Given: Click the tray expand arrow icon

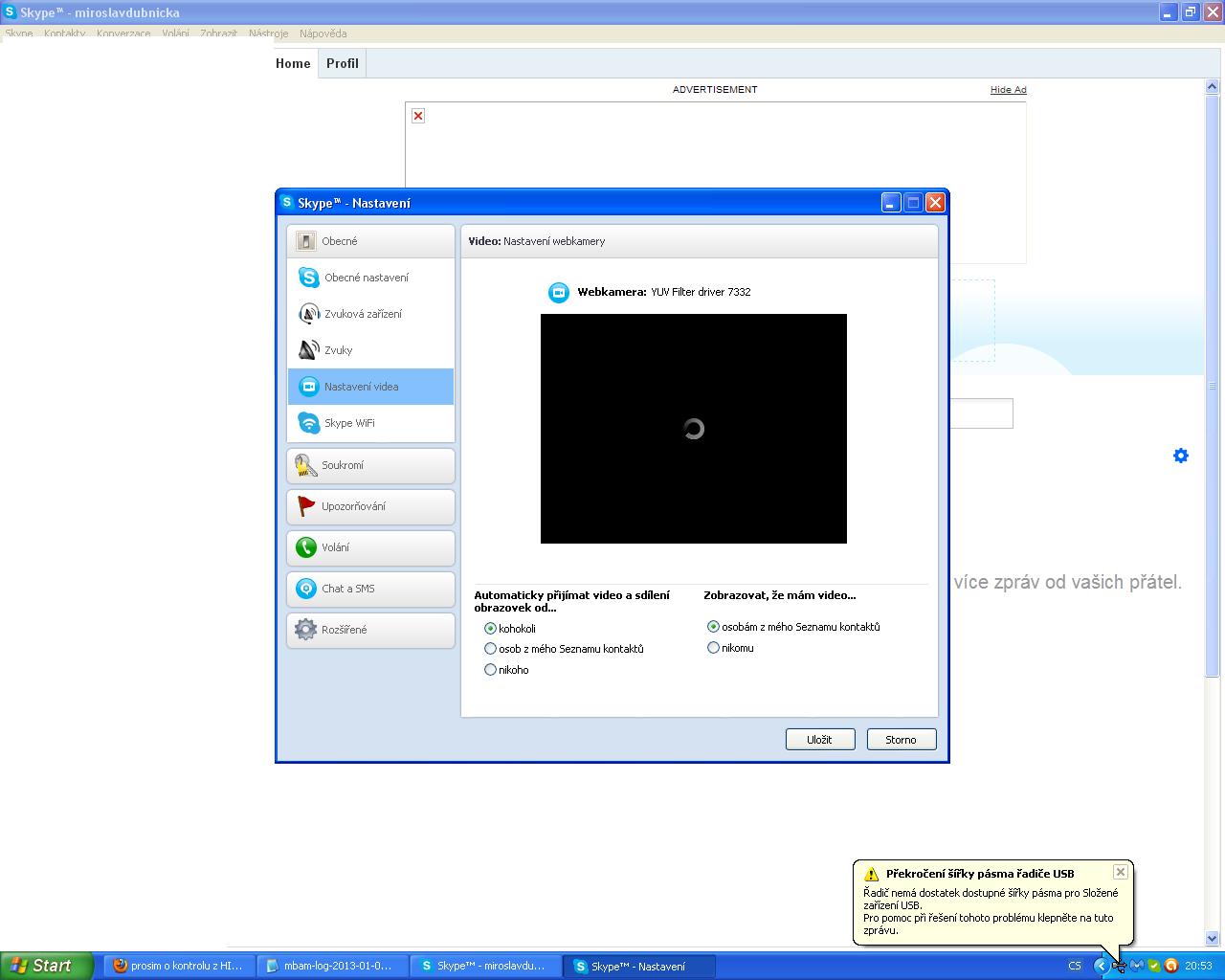Looking at the screenshot, I should point(1101,966).
